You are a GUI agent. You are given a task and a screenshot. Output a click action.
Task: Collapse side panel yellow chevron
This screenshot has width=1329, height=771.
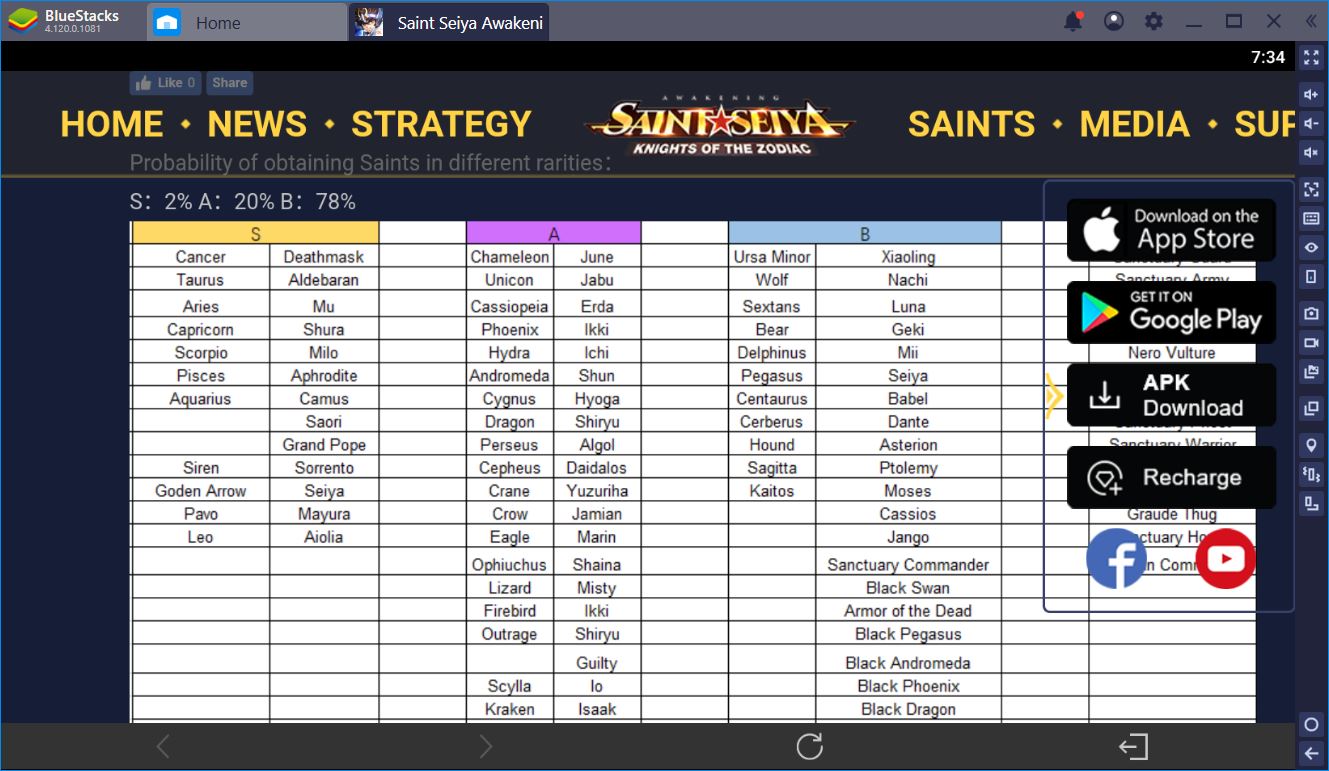coord(1053,396)
